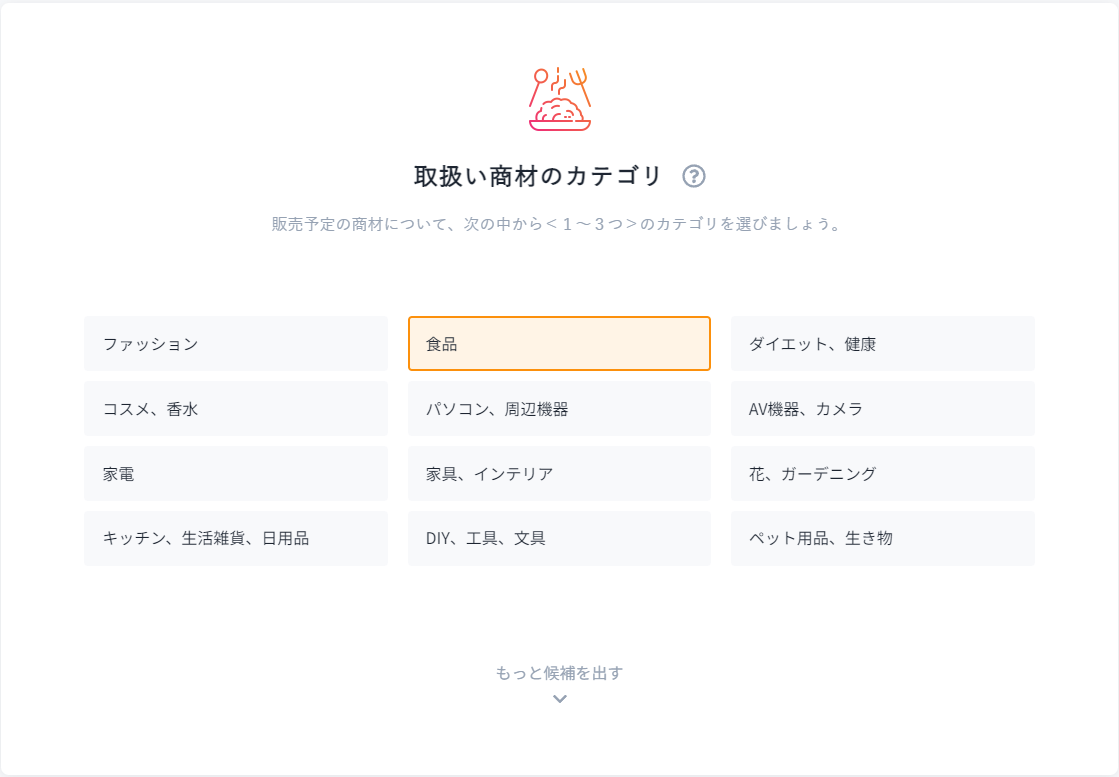Select the DIY、工具、文具 category
The width and height of the screenshot is (1119, 777).
(x=559, y=538)
